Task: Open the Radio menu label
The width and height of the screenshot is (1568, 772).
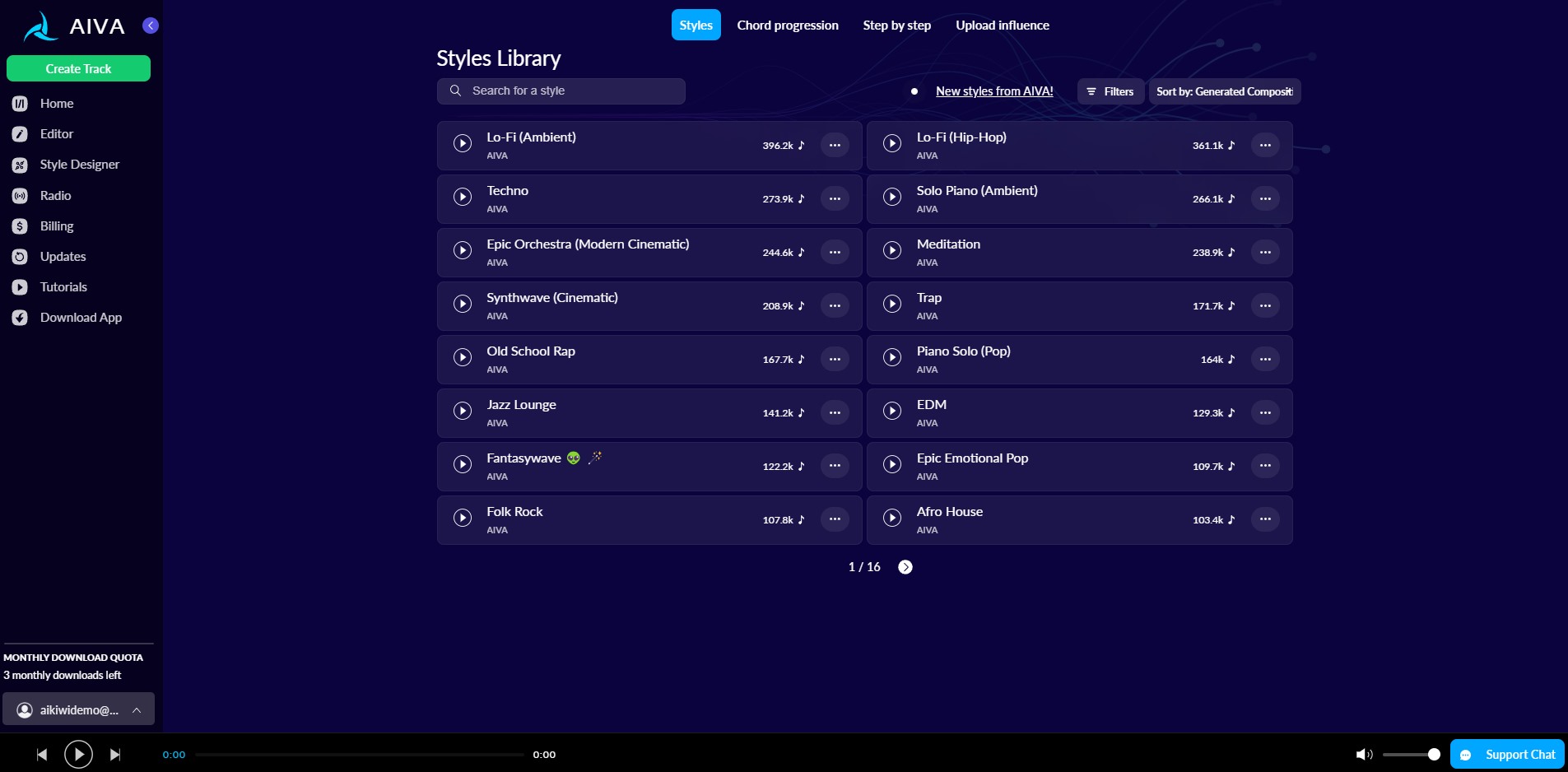Action: 56,196
